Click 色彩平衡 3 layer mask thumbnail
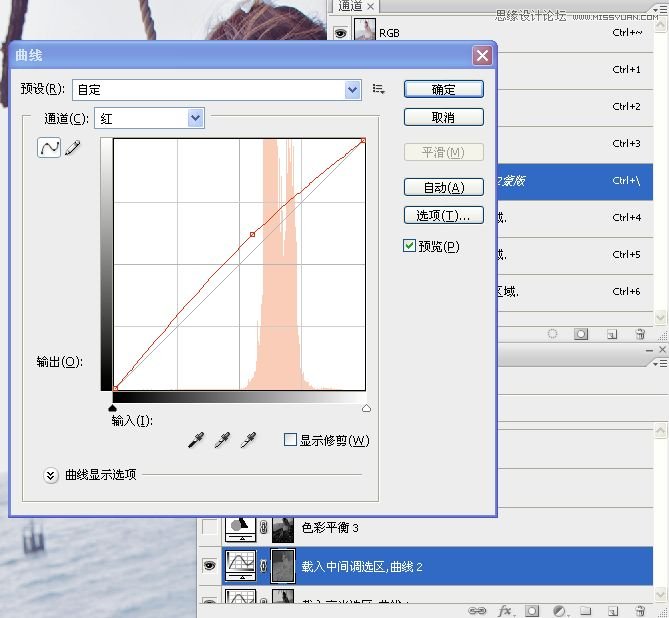The width and height of the screenshot is (669, 618). click(283, 530)
